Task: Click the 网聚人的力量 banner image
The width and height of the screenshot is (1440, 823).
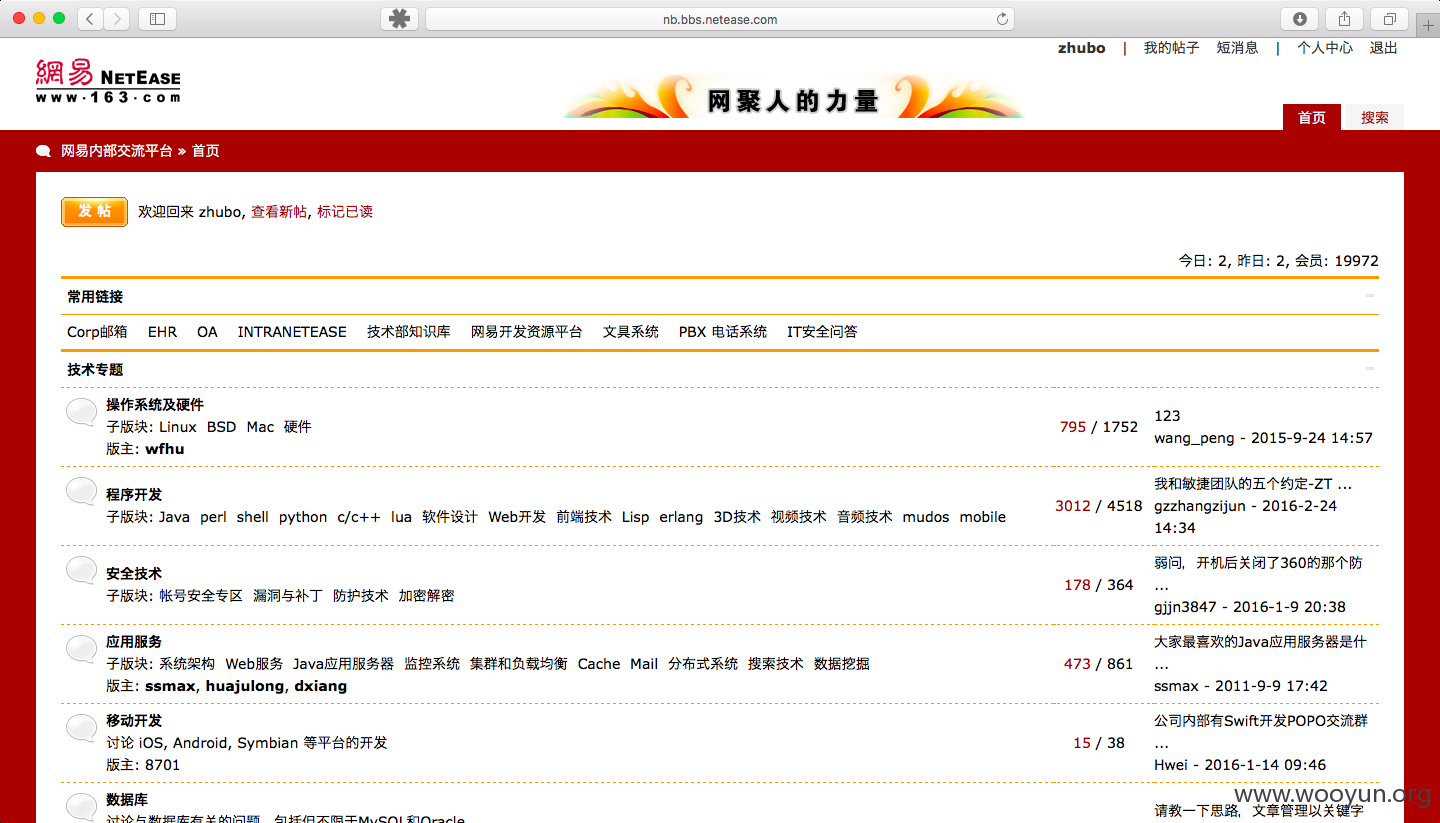Action: pyautogui.click(x=793, y=97)
